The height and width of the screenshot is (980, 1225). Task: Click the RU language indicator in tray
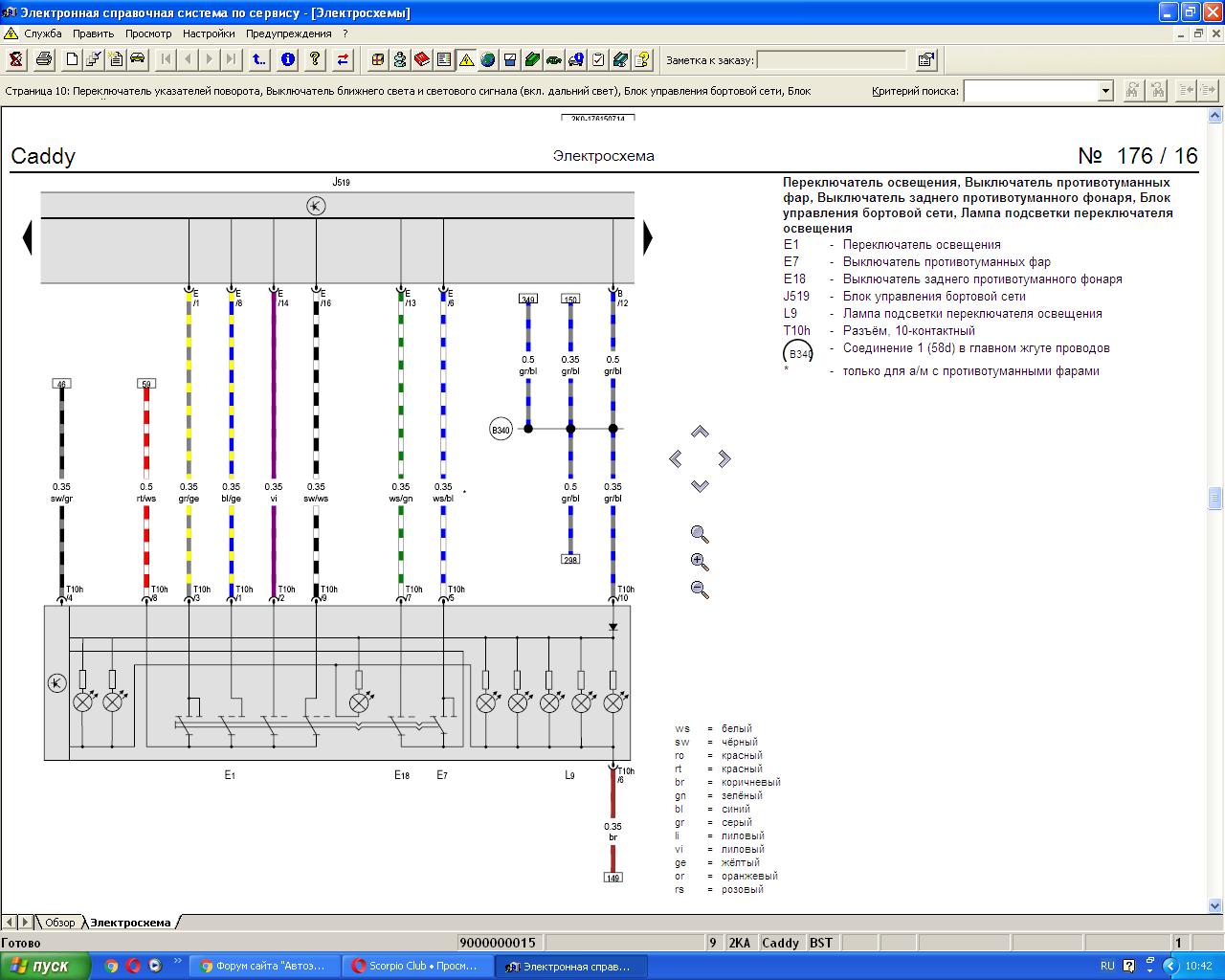(x=1107, y=966)
